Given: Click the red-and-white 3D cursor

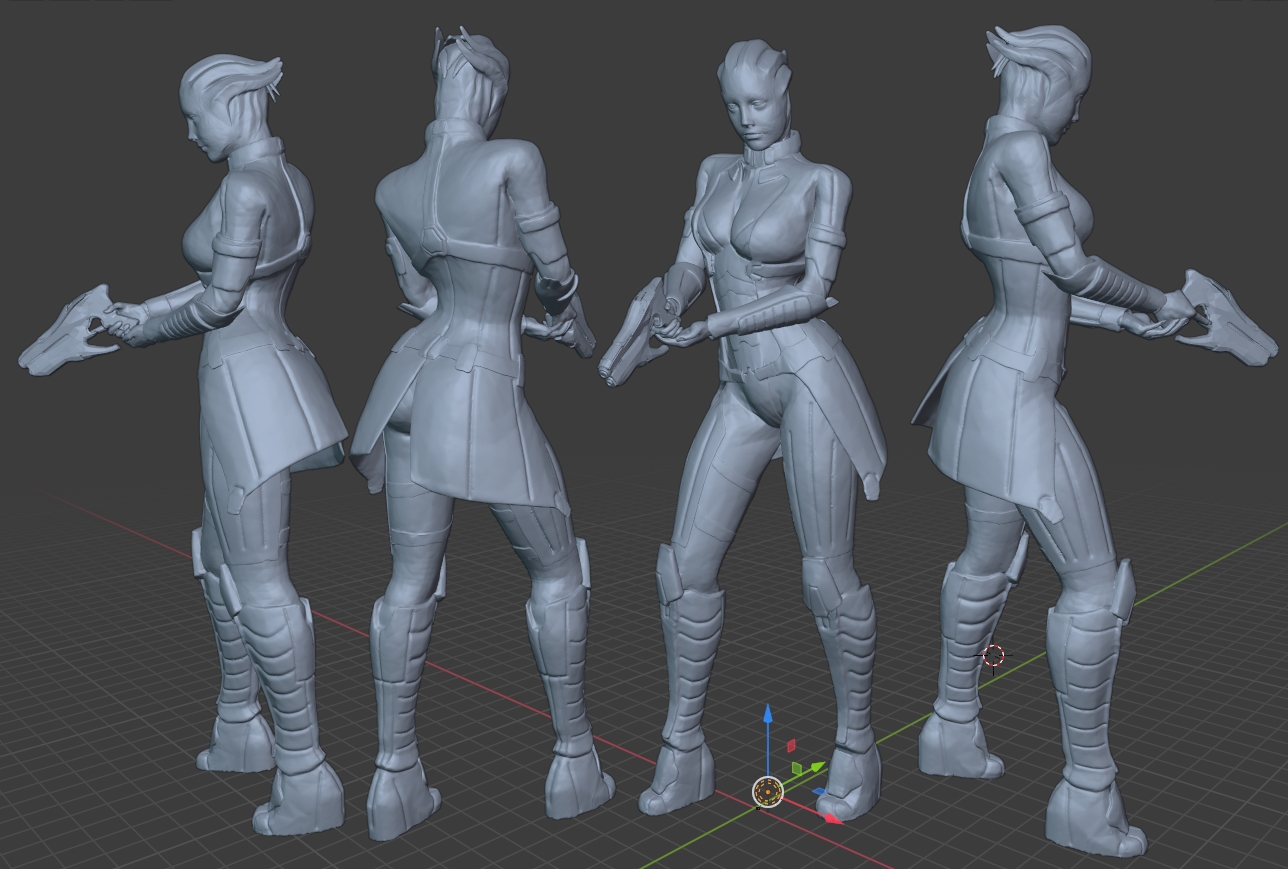Looking at the screenshot, I should pos(993,656).
